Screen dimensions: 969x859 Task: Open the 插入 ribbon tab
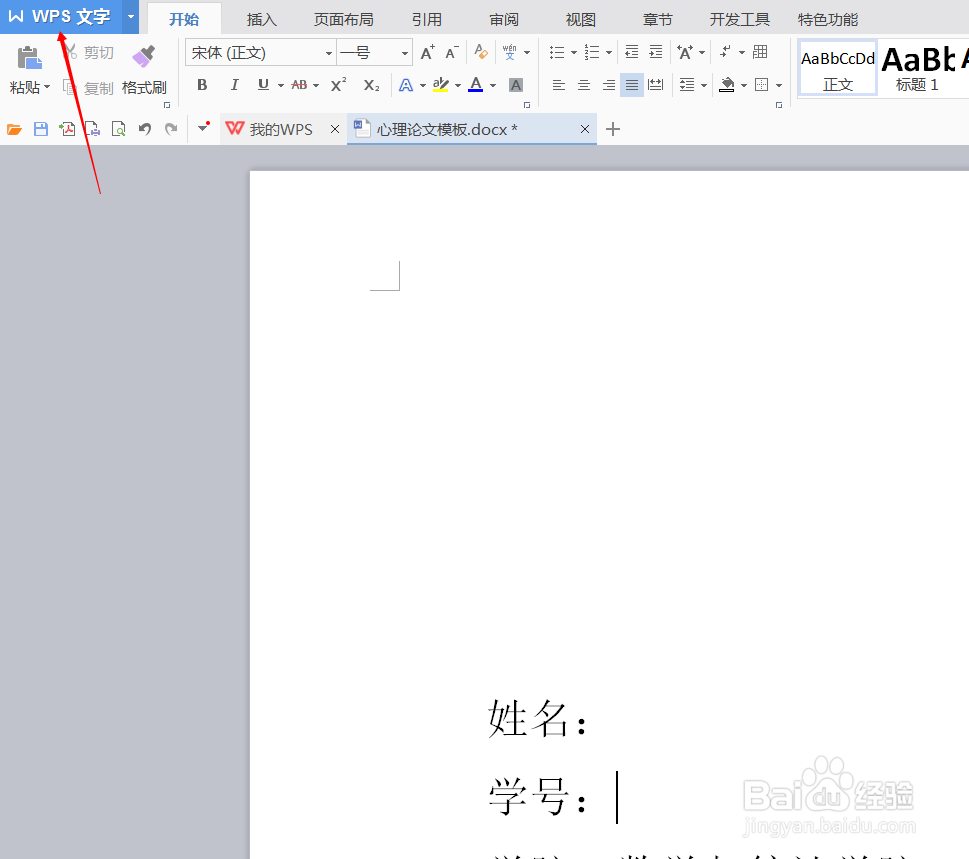pos(261,19)
